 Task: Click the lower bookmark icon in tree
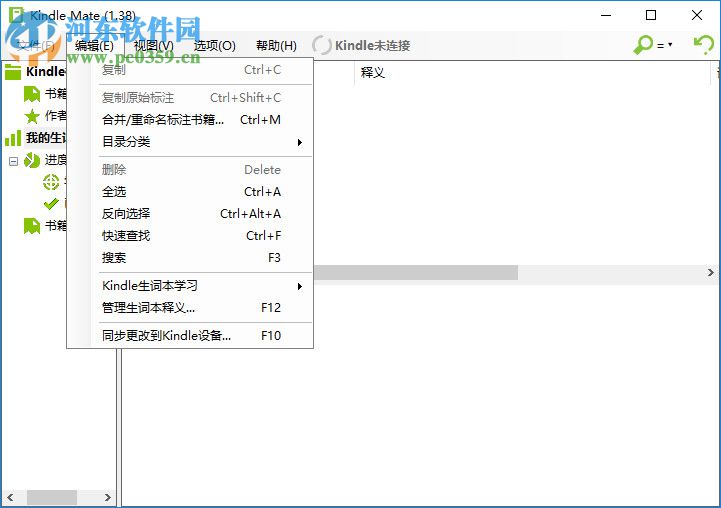tap(32, 226)
